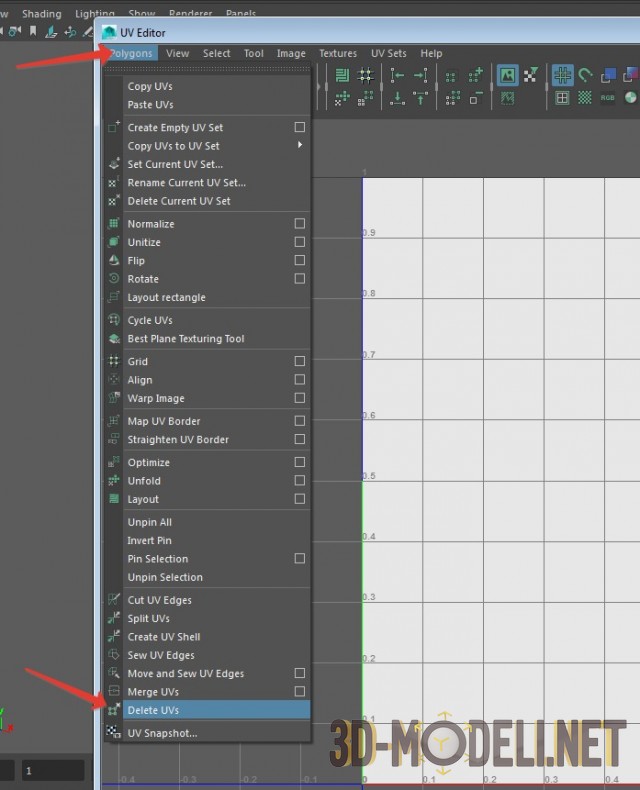Viewport: 640px width, 790px height.
Task: Click the Align UVs right arrow icon
Action: tap(420, 76)
